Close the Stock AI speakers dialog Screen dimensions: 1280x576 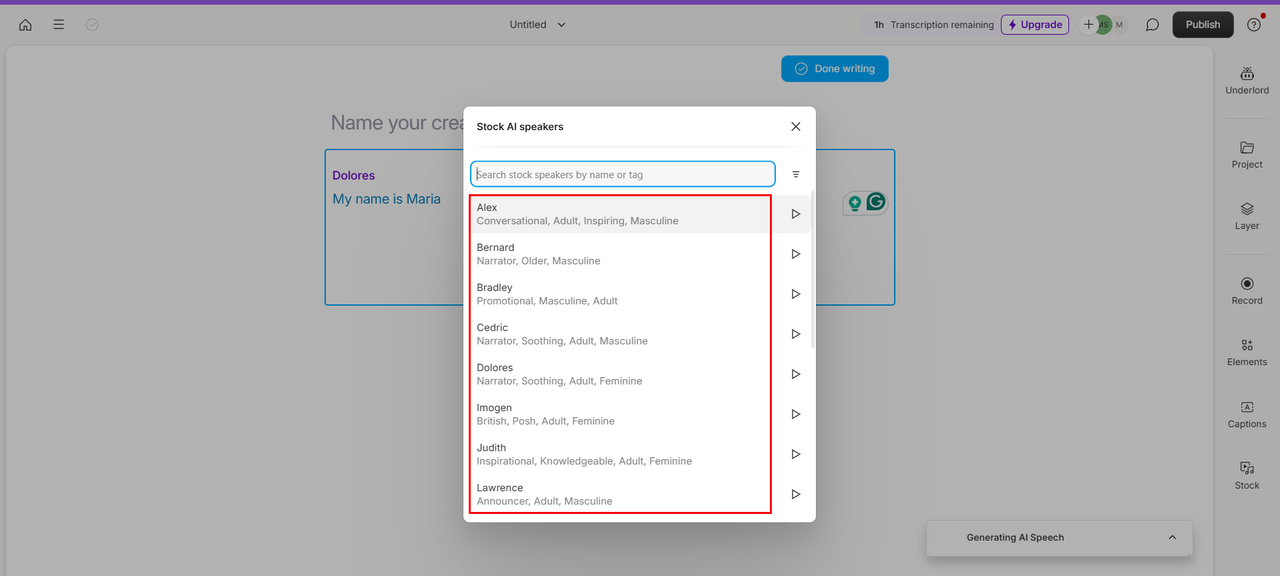pyautogui.click(x=796, y=127)
